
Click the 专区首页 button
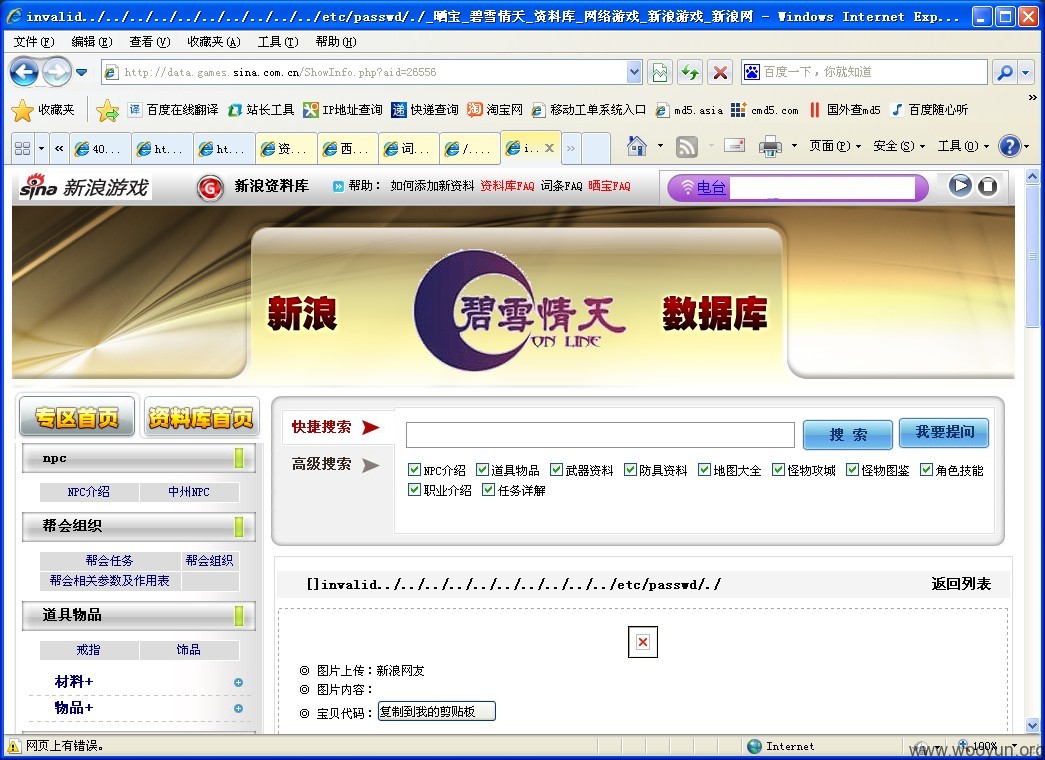pyautogui.click(x=77, y=417)
